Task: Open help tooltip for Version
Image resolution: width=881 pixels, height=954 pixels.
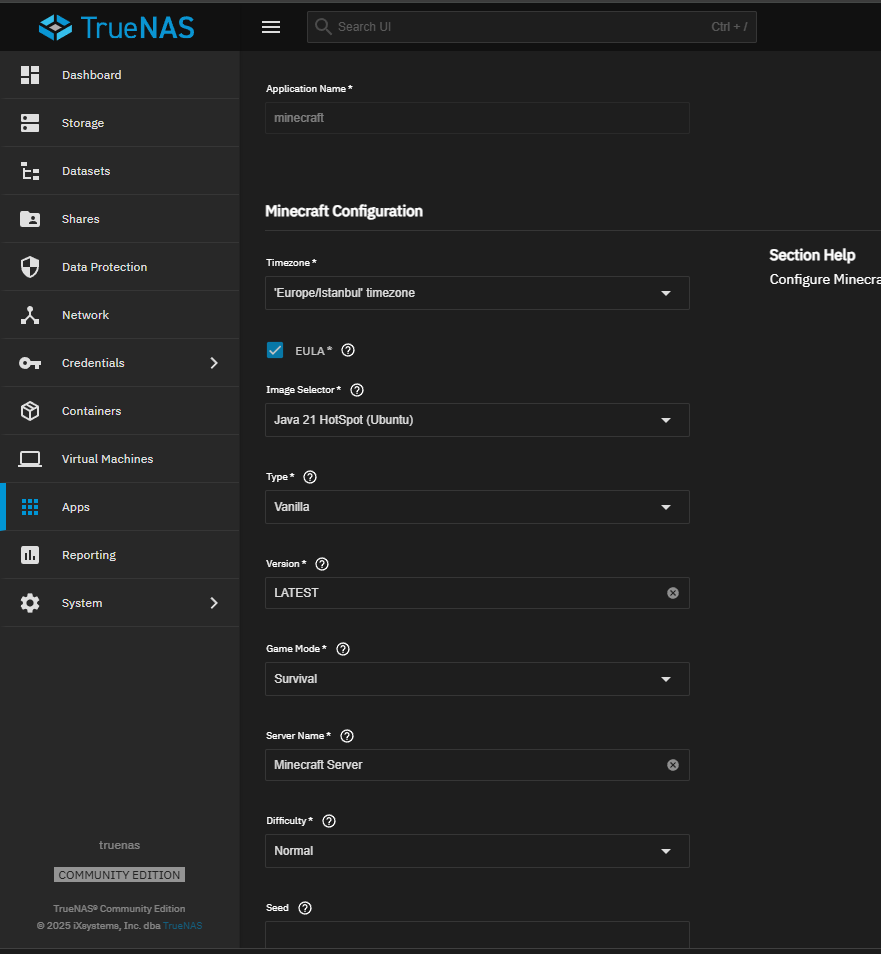Action: click(322, 564)
